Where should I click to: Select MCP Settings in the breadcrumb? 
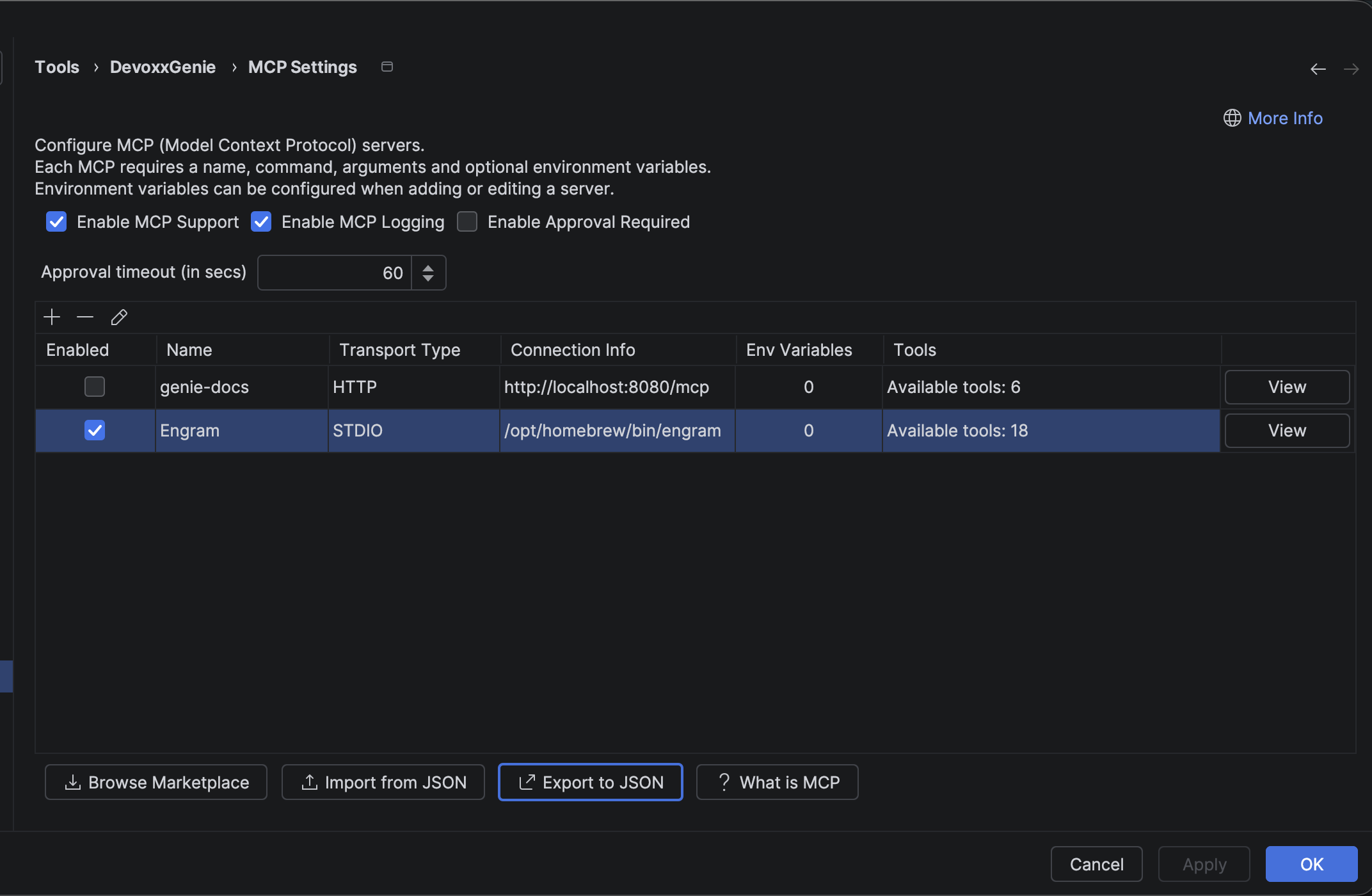[303, 67]
